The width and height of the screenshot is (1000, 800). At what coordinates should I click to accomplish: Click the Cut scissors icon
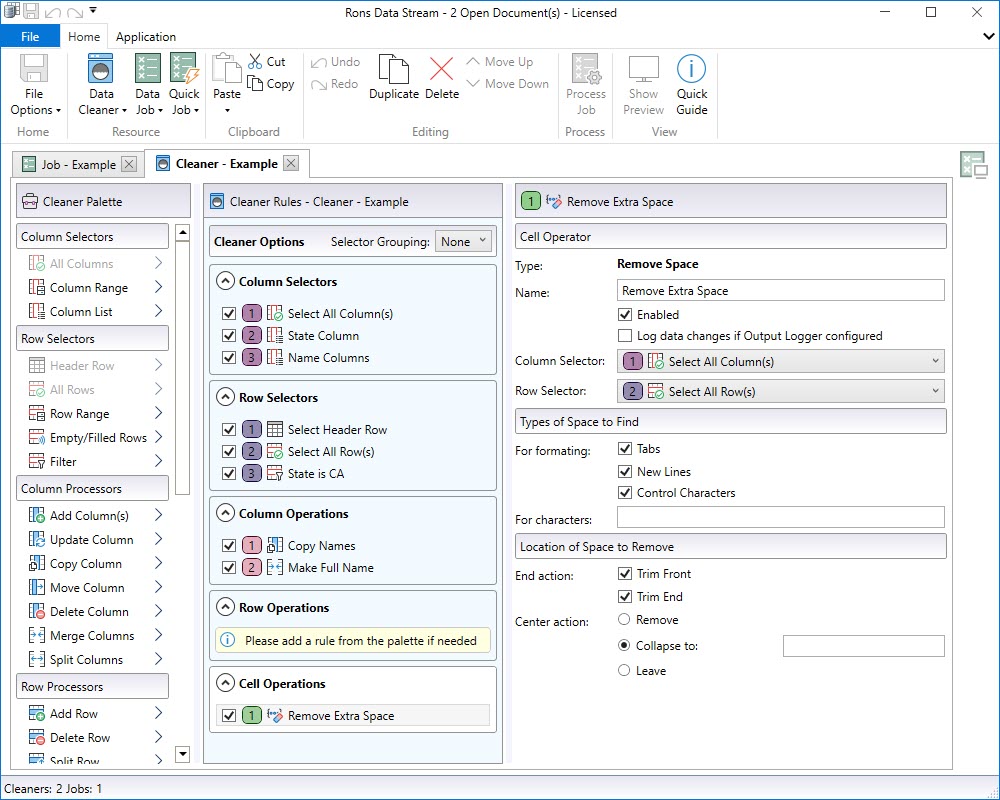(x=256, y=62)
